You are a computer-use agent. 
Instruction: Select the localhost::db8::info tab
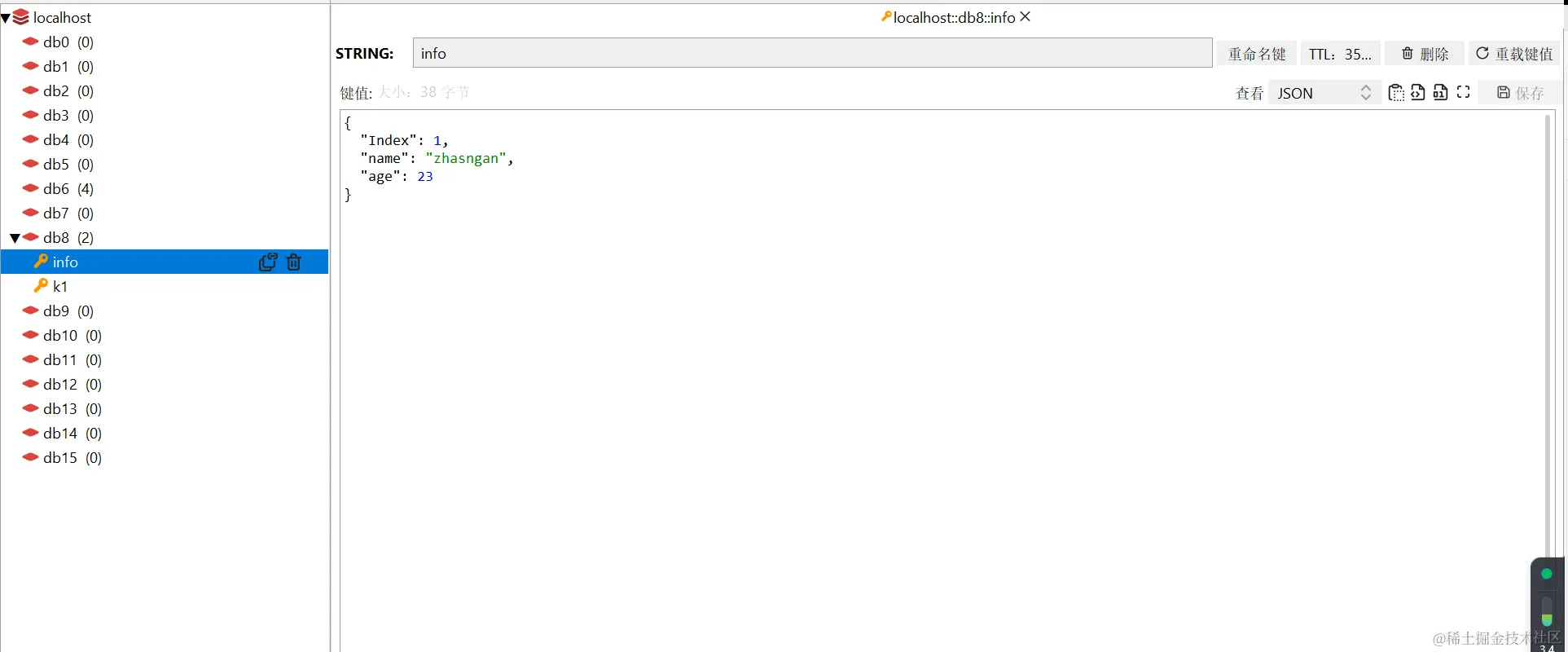coord(954,17)
